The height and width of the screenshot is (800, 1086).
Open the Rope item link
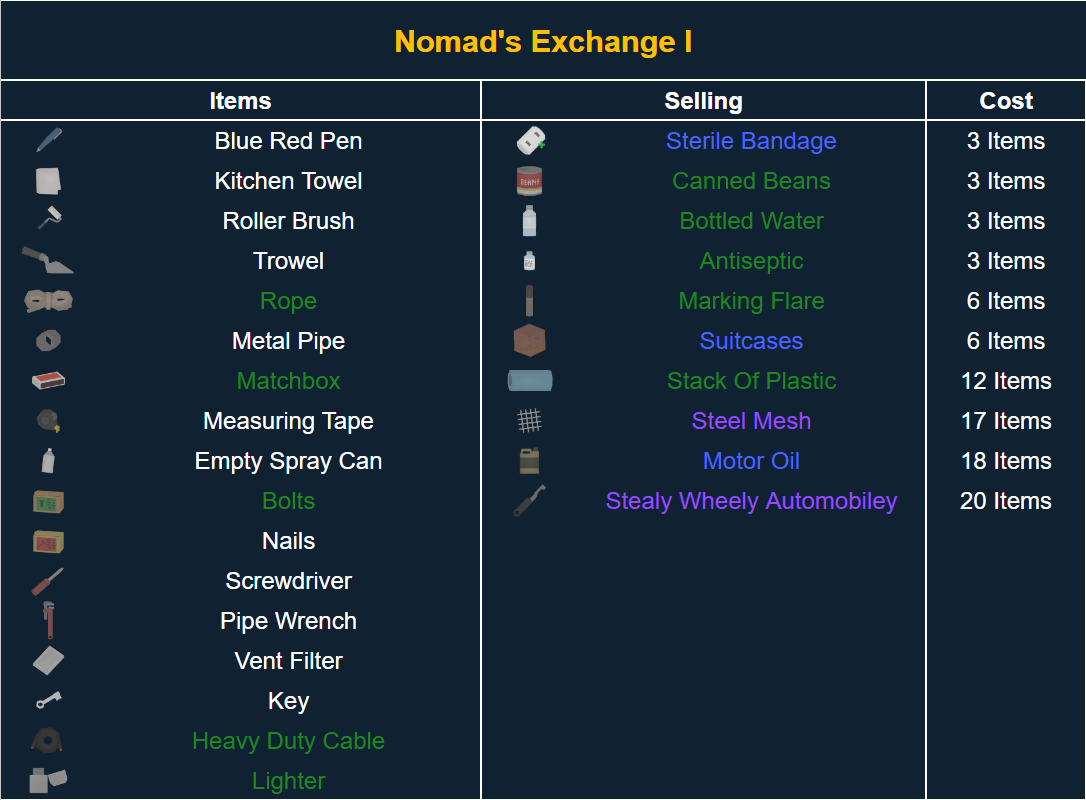tap(288, 301)
